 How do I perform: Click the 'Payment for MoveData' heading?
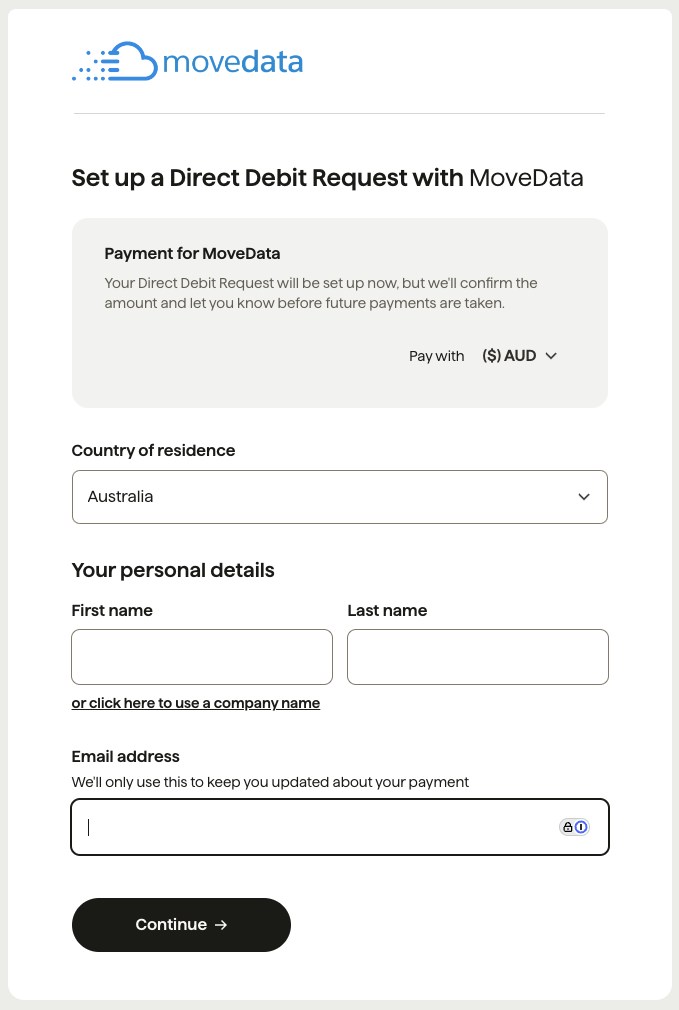(193, 253)
